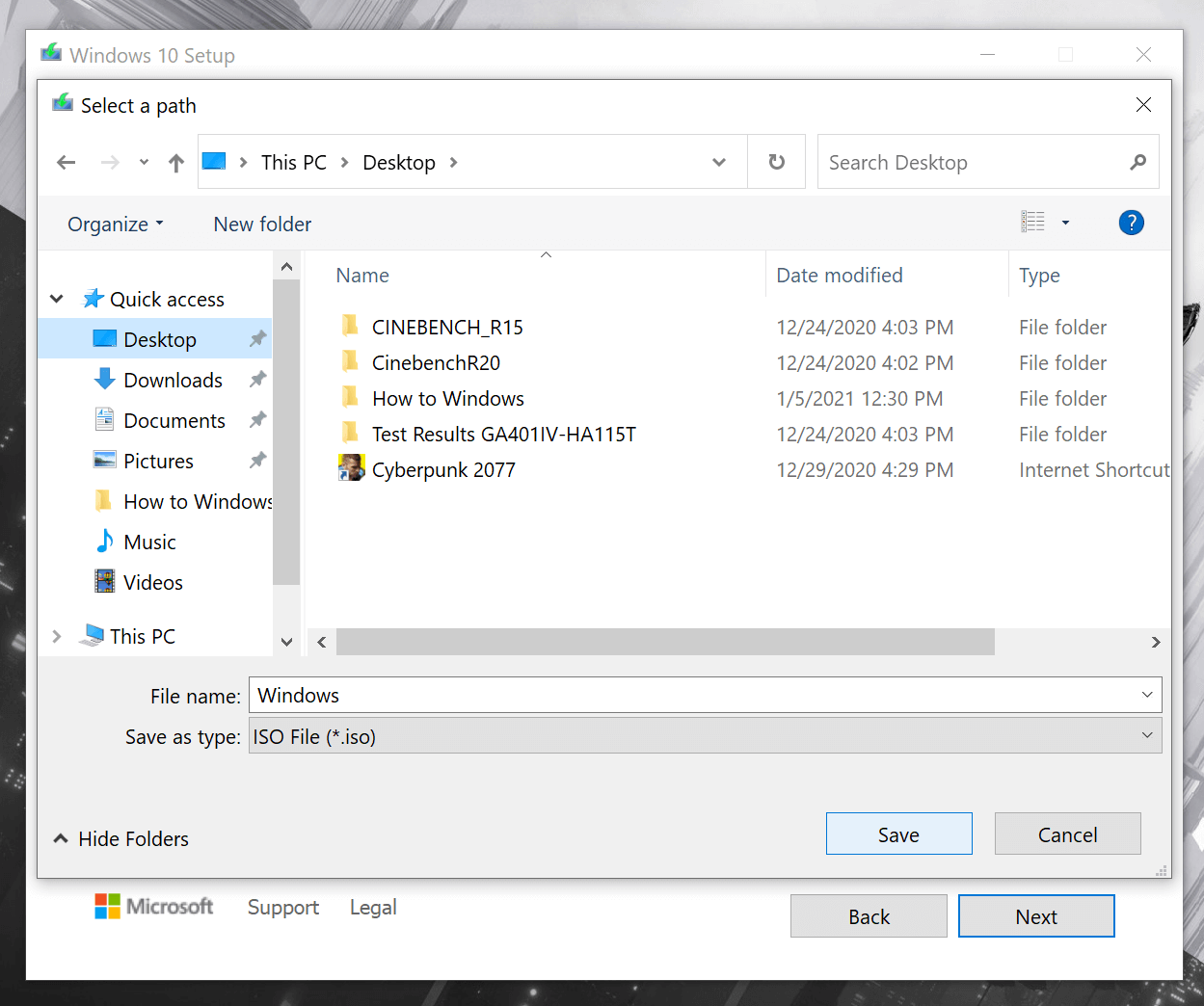Open recent locations dropdown arrow
The height and width of the screenshot is (1006, 1204).
(144, 162)
